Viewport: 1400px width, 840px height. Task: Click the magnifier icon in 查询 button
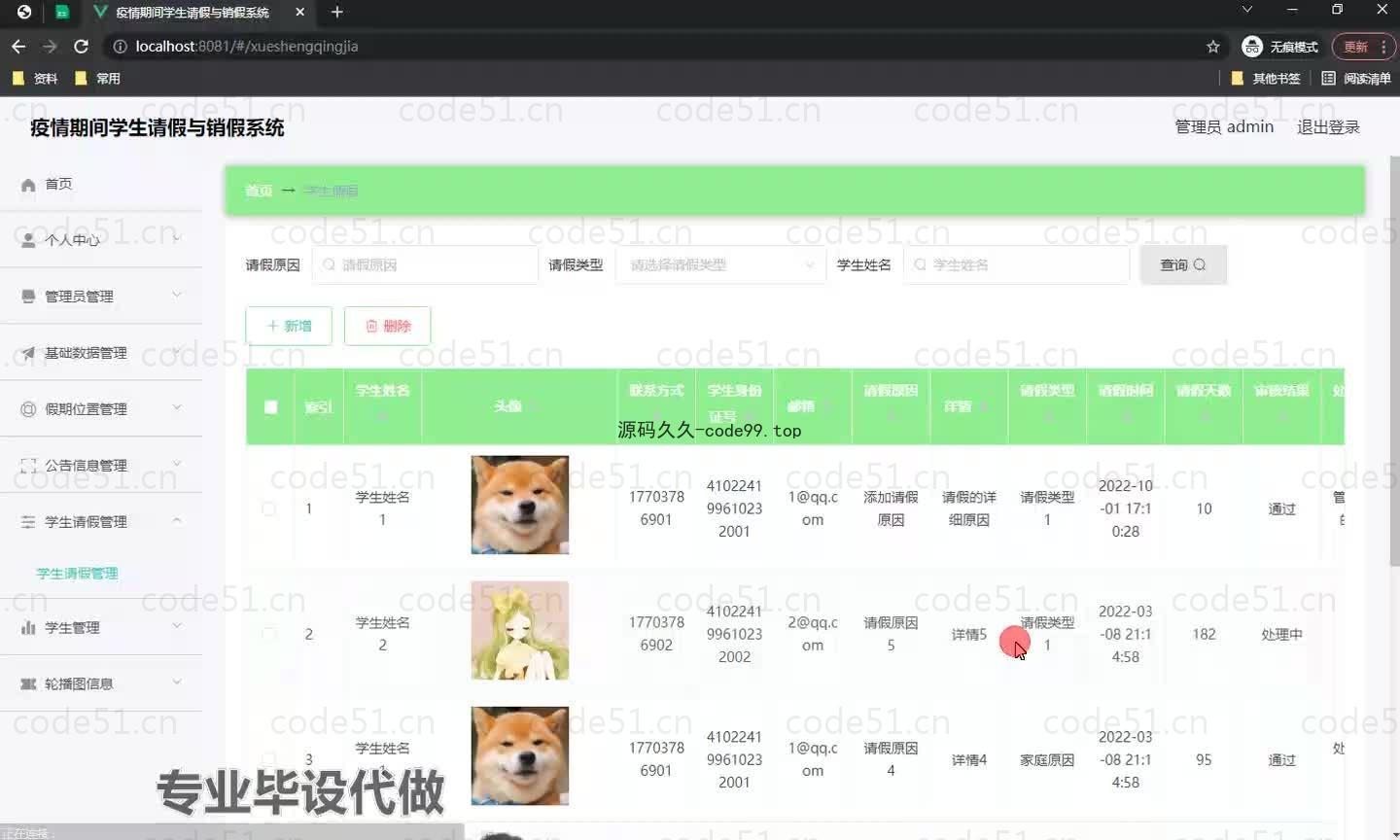(1200, 264)
